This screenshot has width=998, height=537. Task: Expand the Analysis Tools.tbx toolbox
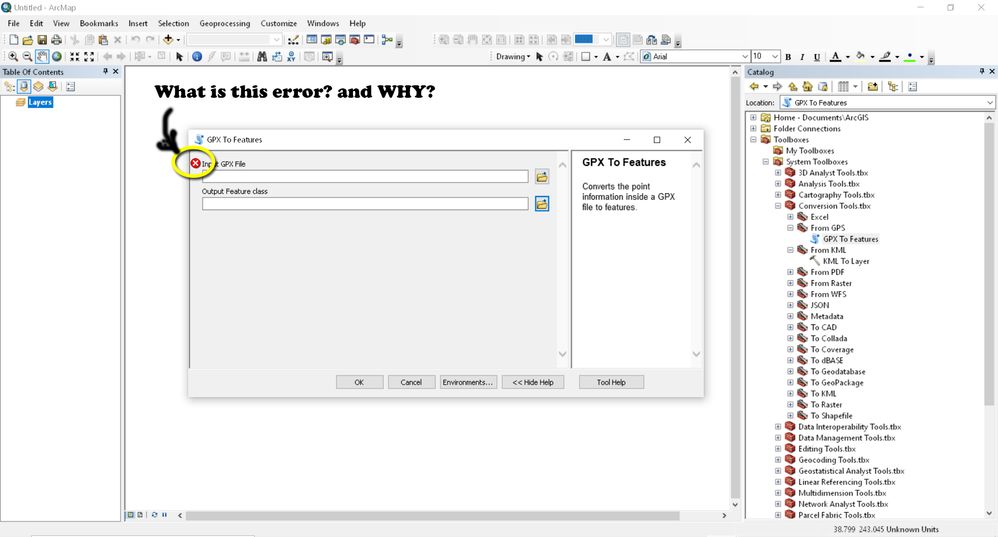click(778, 184)
